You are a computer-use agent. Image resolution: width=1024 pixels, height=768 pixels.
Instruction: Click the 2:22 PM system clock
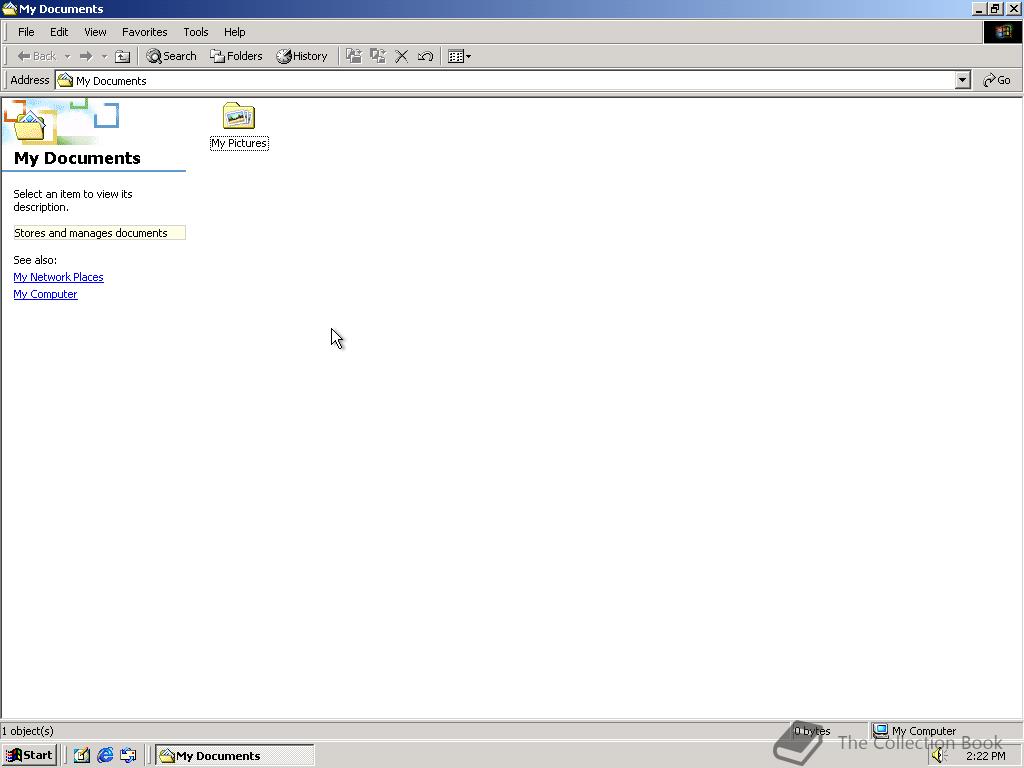(x=985, y=756)
